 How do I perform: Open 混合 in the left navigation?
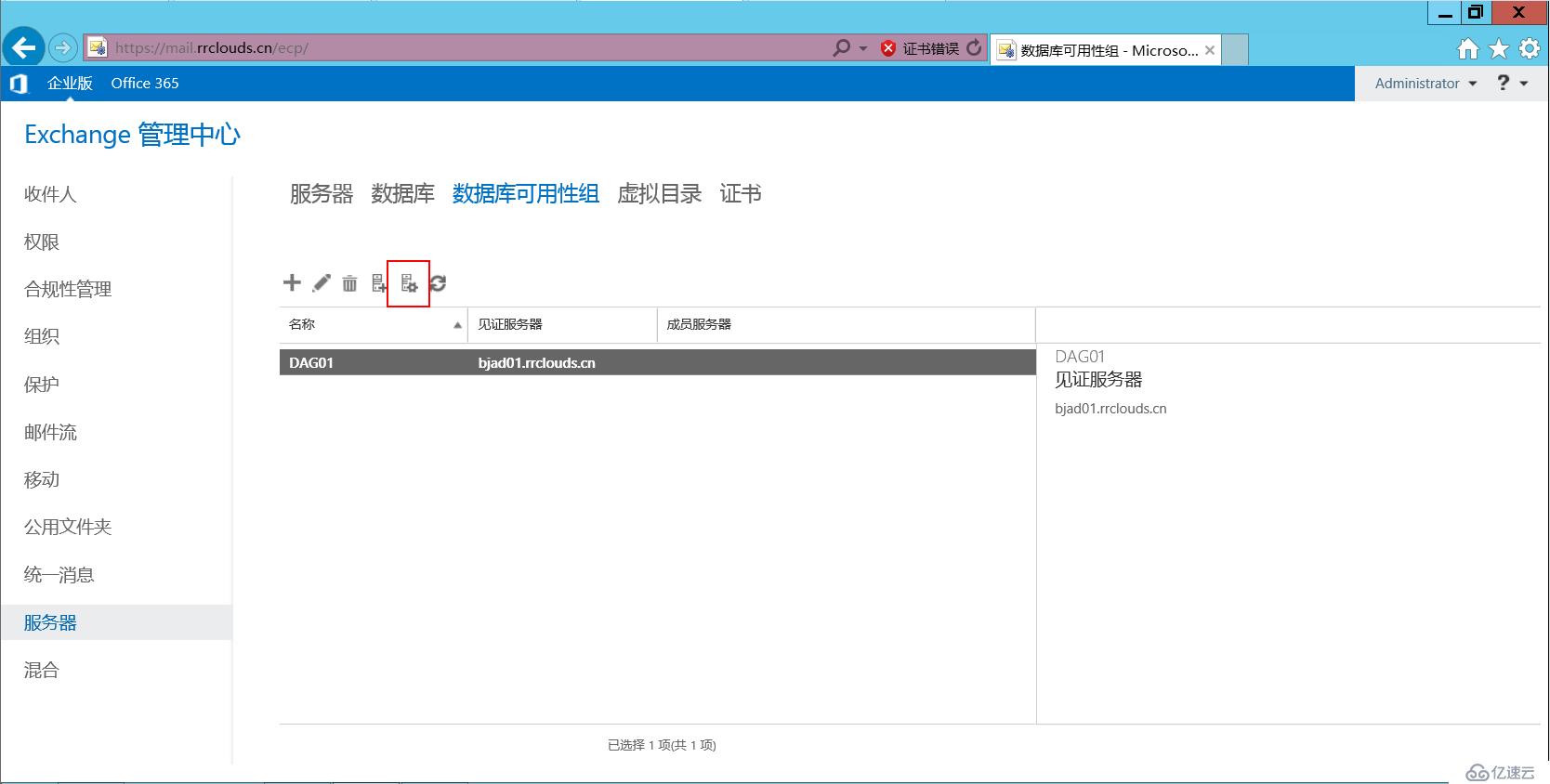click(42, 670)
